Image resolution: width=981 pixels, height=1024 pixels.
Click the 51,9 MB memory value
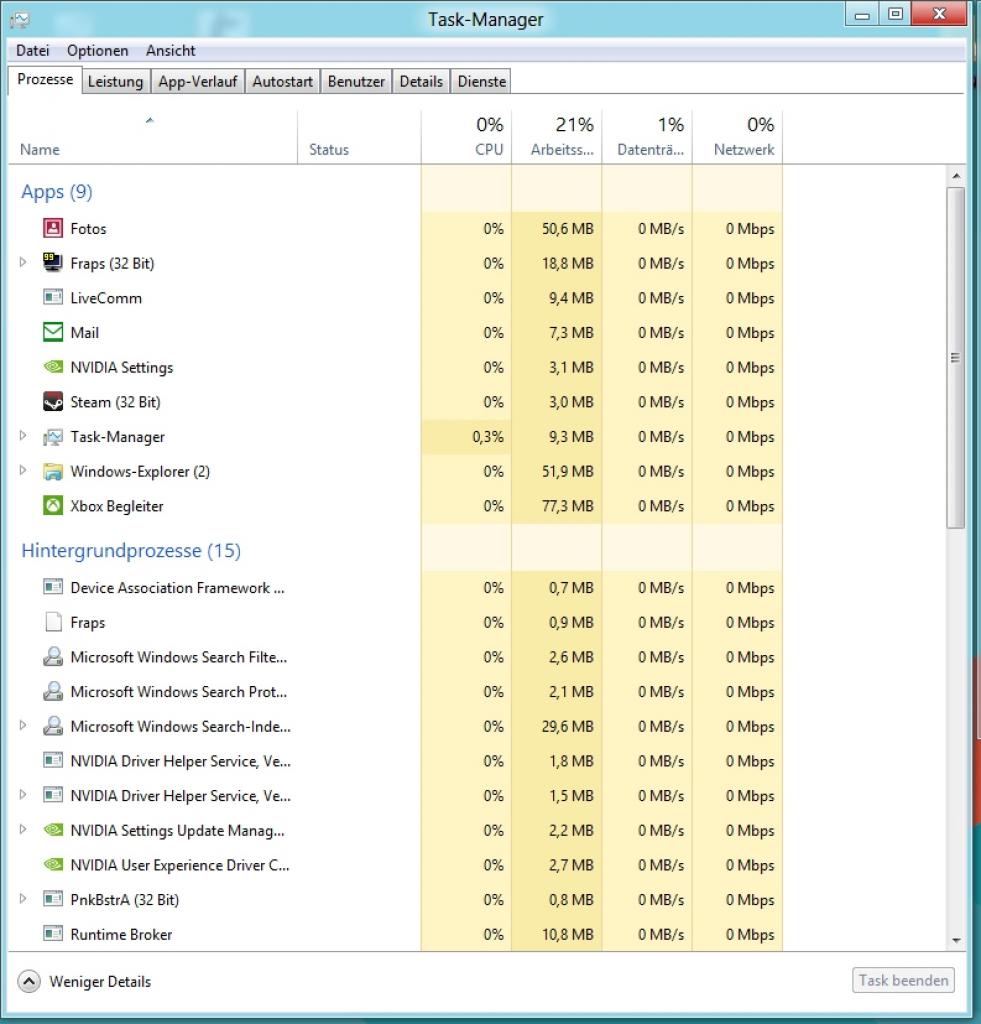pos(568,472)
